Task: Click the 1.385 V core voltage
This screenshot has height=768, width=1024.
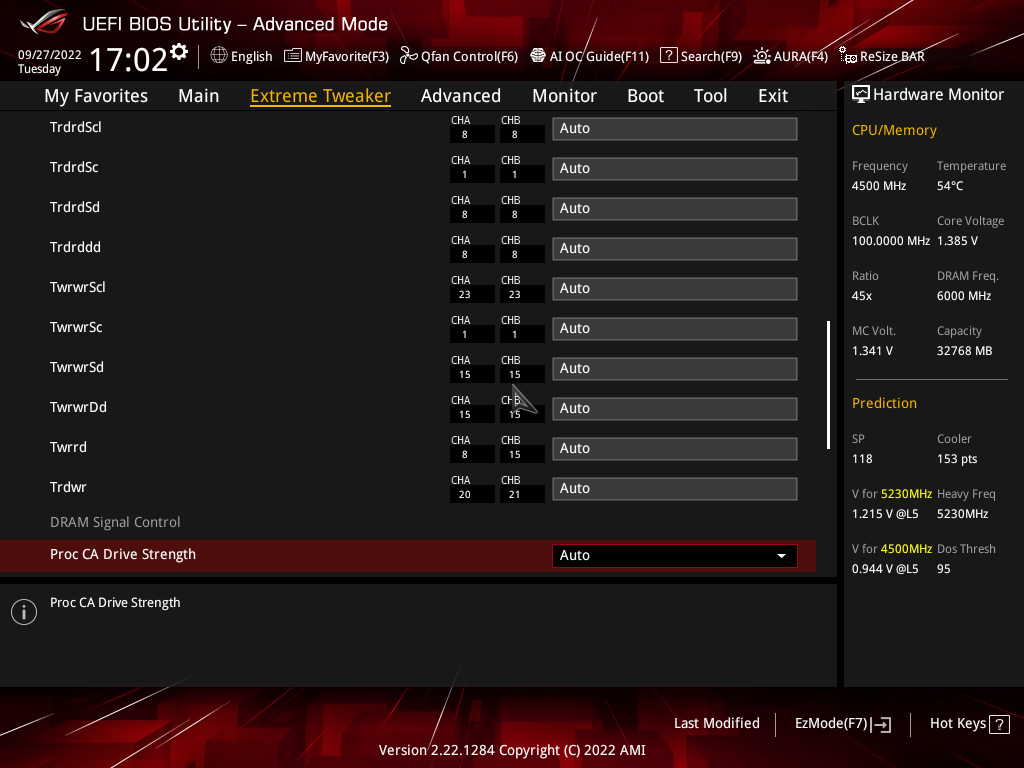Action: [x=957, y=241]
